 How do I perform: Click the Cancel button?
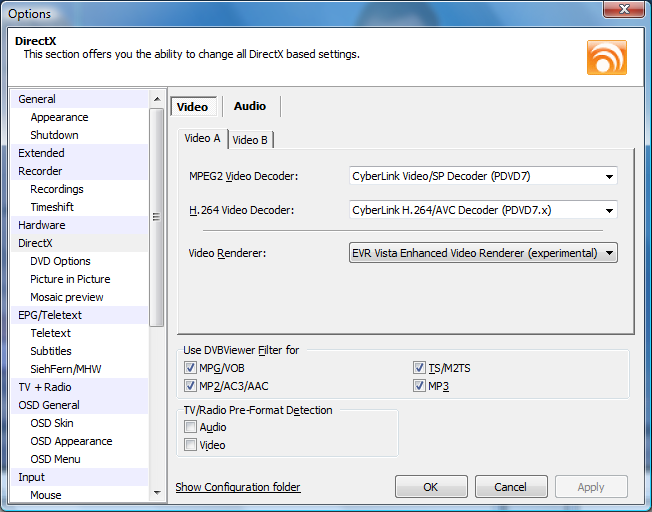tap(511, 487)
